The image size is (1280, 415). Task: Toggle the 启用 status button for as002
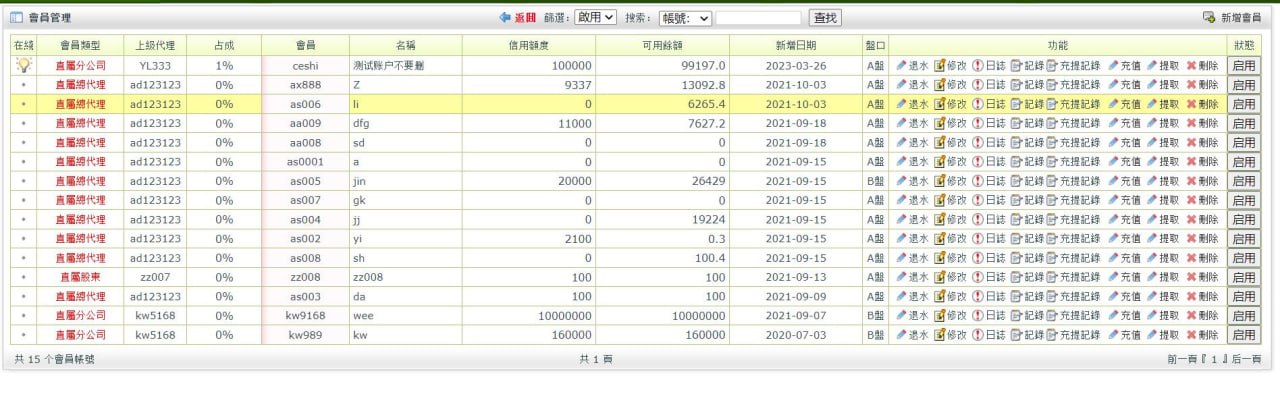(1244, 239)
